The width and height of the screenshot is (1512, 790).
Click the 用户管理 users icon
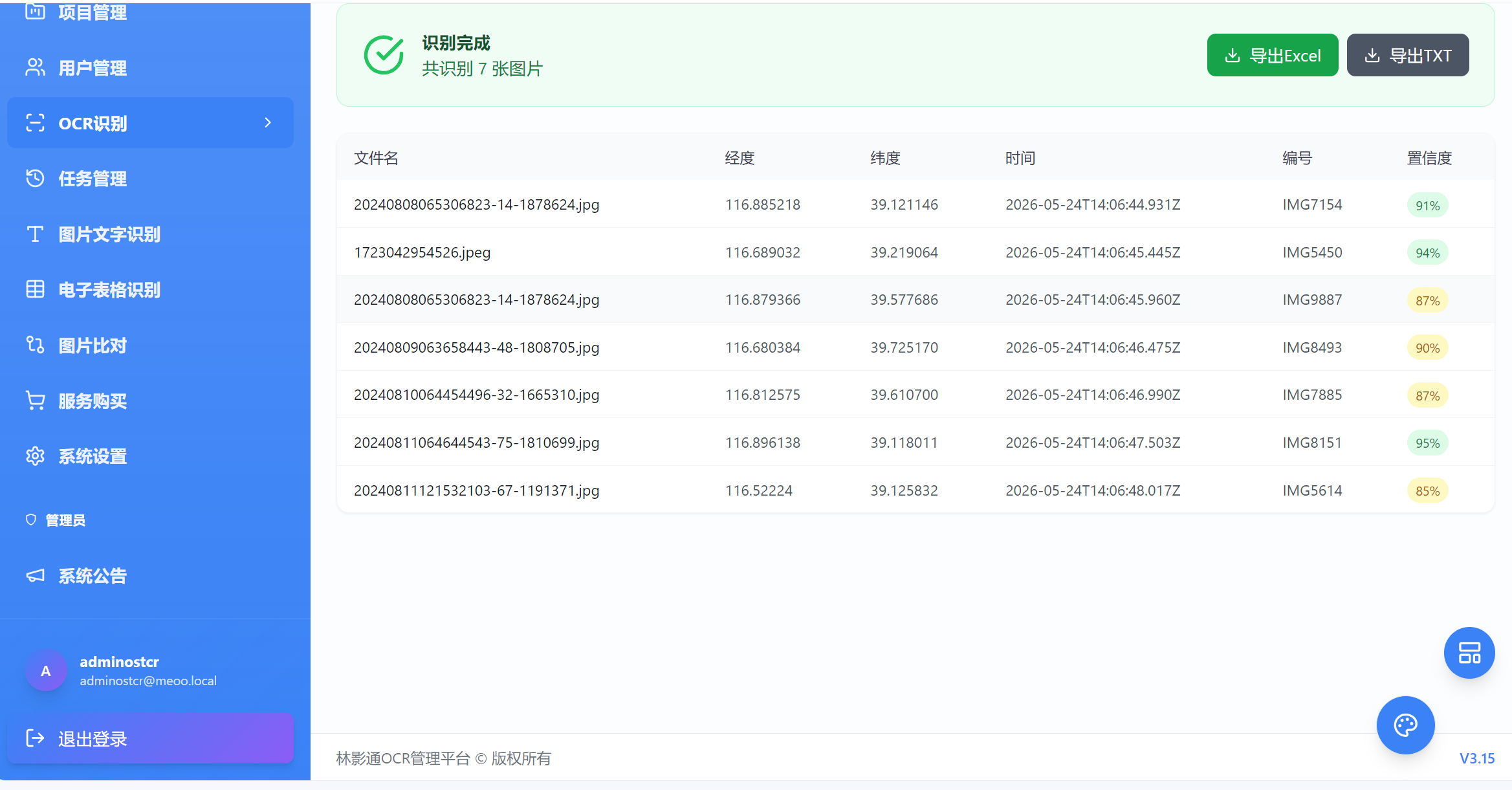click(x=35, y=67)
